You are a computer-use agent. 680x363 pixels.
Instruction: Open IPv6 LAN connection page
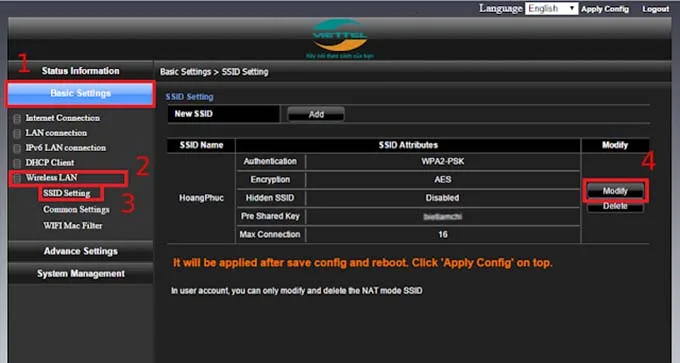click(x=65, y=147)
